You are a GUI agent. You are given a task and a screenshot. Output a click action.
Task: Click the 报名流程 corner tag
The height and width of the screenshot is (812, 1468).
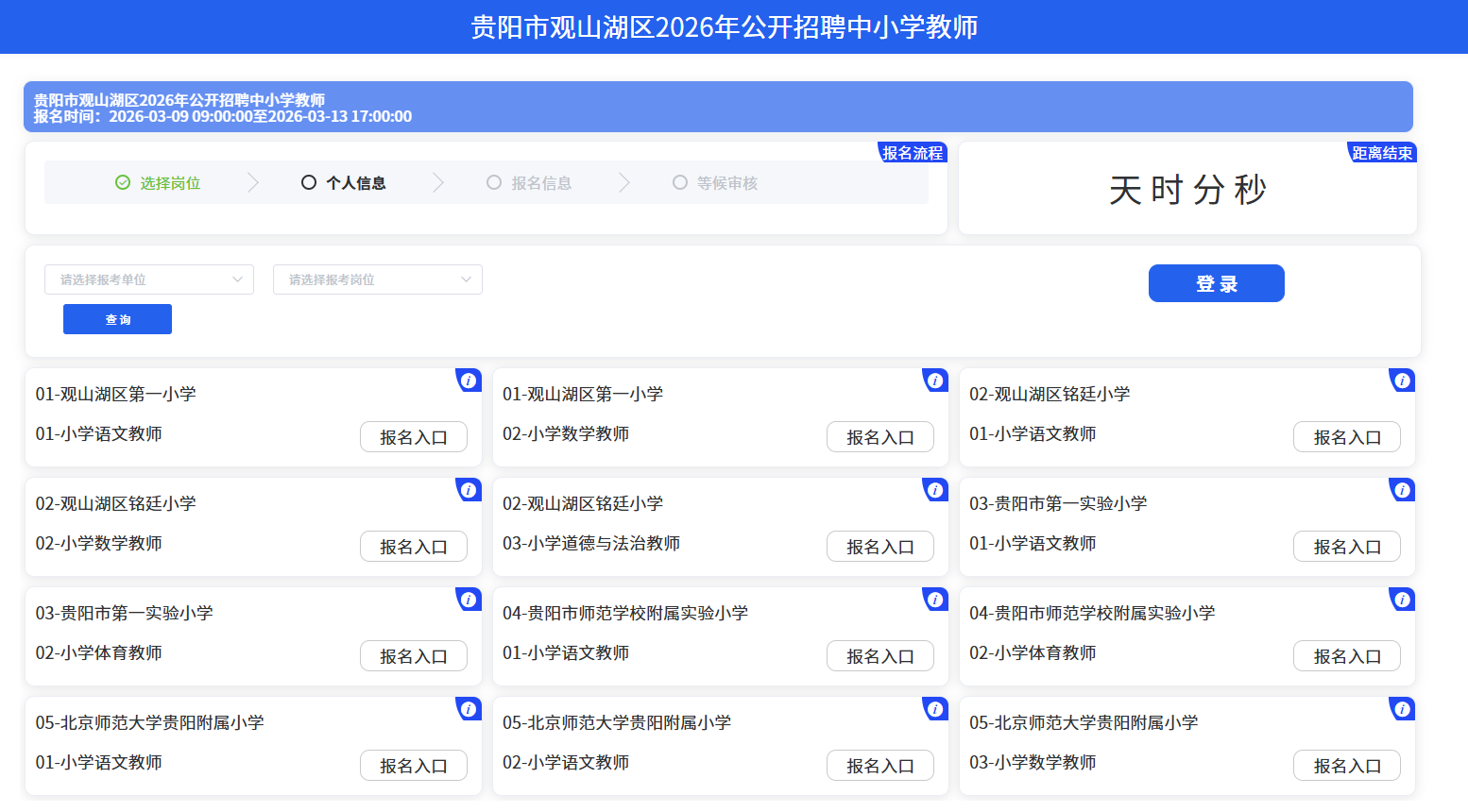coord(912,153)
